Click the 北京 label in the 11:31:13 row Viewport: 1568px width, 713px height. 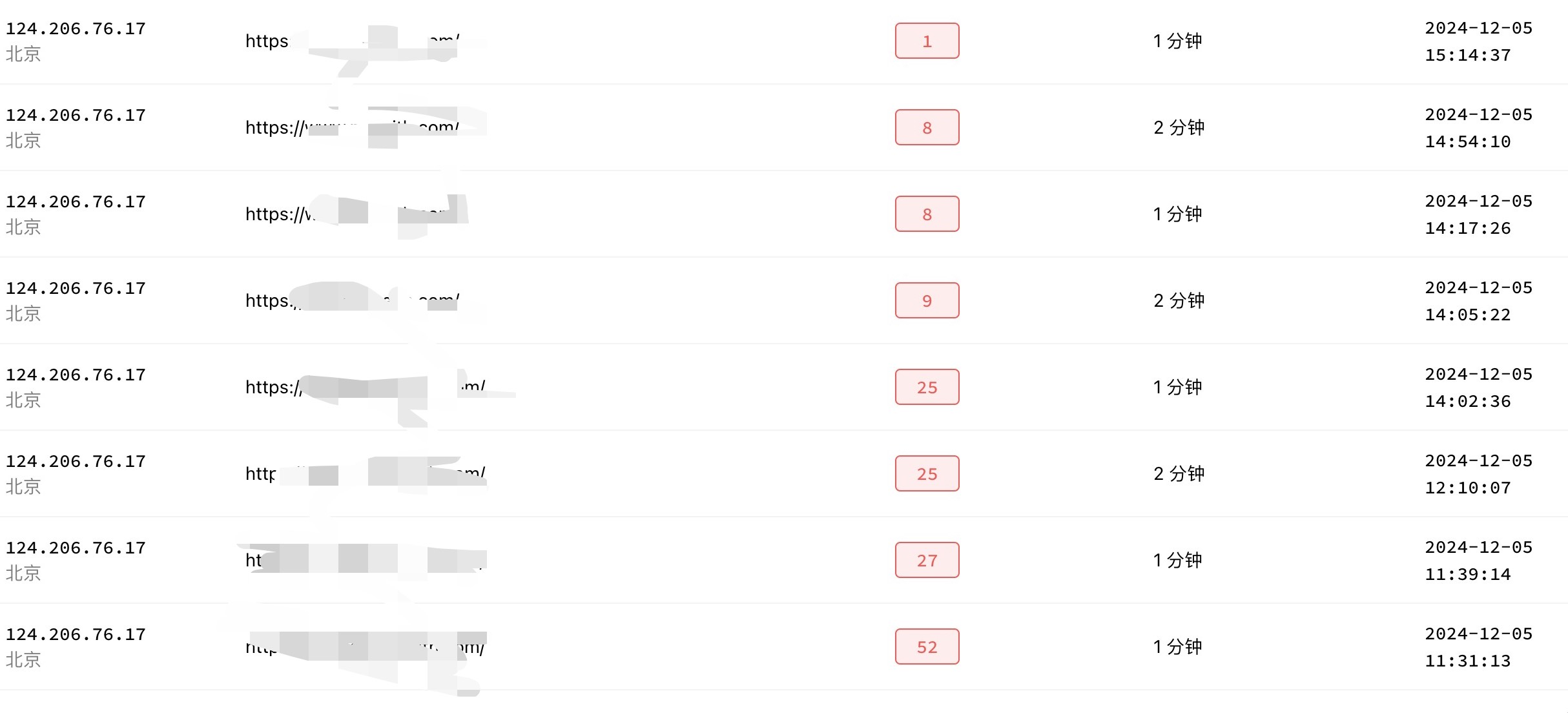coord(23,660)
